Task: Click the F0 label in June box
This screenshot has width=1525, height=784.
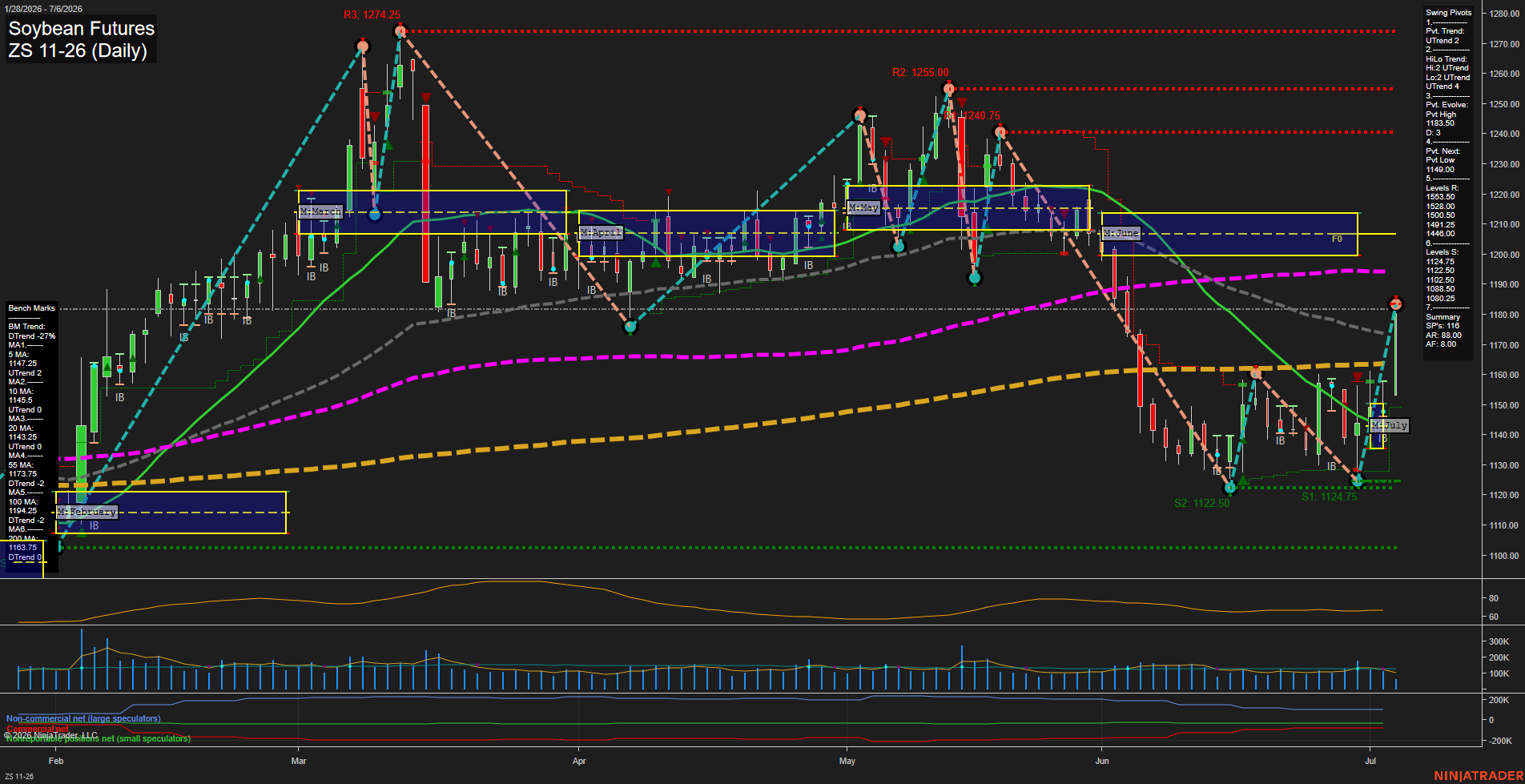Action: pyautogui.click(x=1337, y=239)
